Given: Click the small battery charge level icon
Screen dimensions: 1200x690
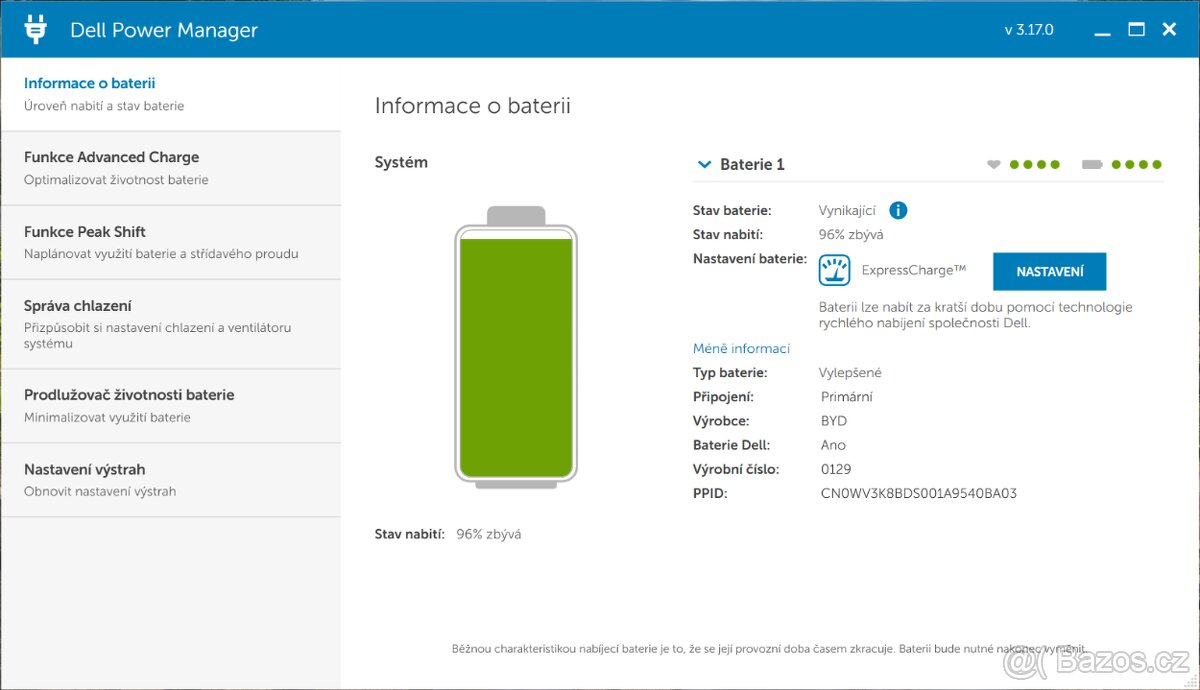Looking at the screenshot, I should pyautogui.click(x=1092, y=165).
